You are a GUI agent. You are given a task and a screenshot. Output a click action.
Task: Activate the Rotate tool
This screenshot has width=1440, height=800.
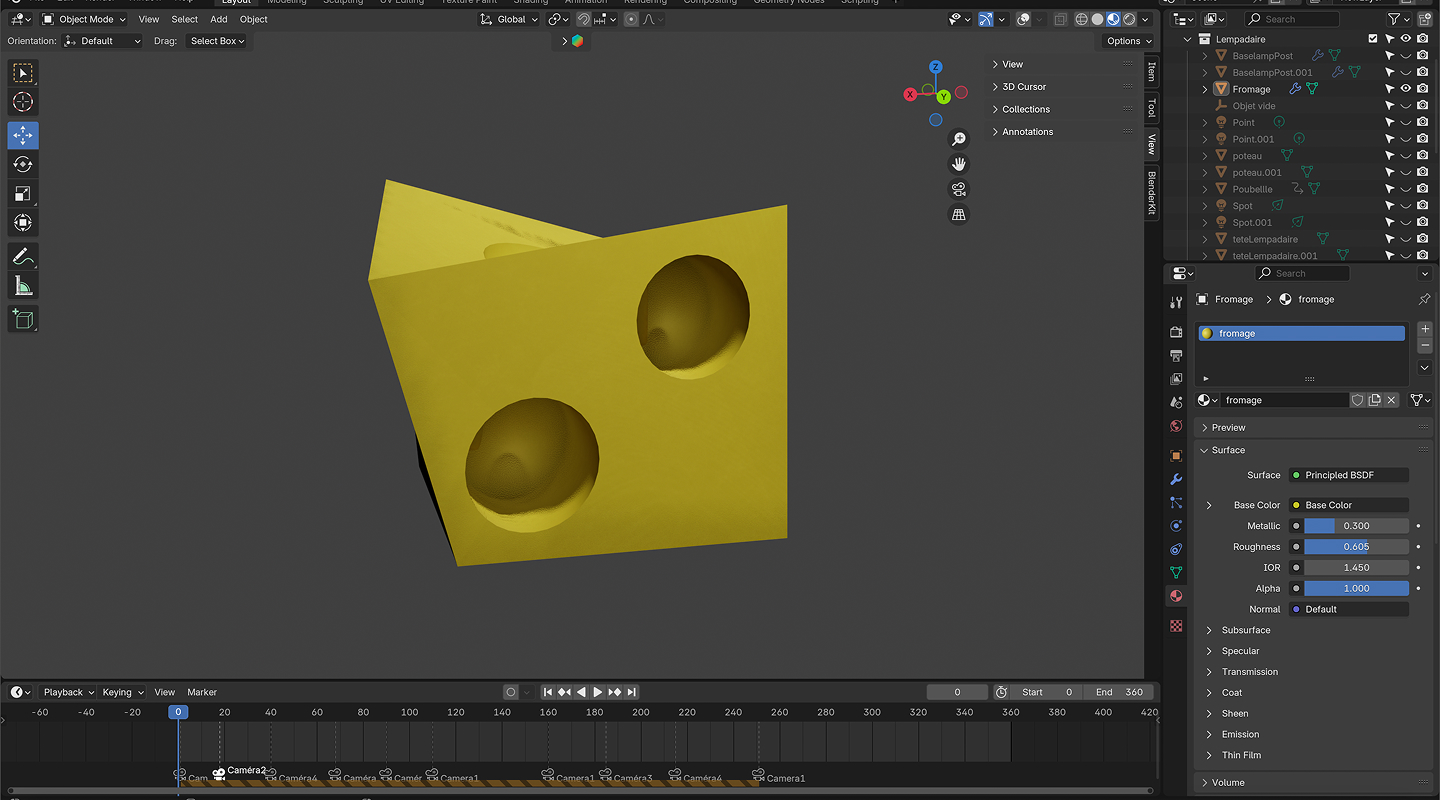pyautogui.click(x=22, y=164)
